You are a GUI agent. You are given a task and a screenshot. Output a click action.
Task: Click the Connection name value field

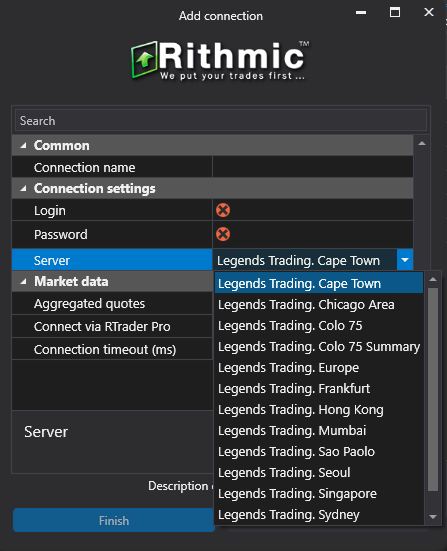coord(313,167)
